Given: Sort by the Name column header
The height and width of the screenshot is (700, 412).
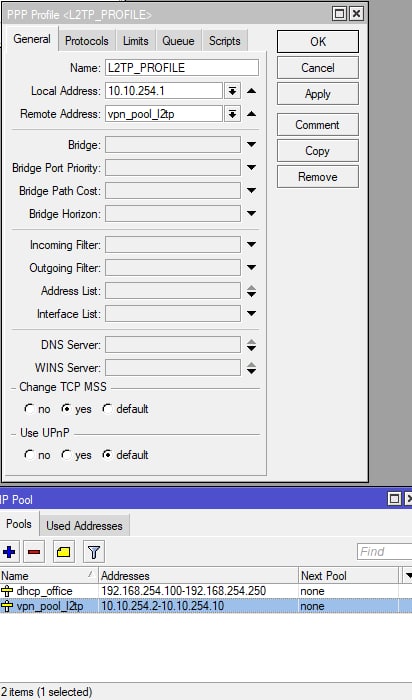Looking at the screenshot, I should click(49, 576).
